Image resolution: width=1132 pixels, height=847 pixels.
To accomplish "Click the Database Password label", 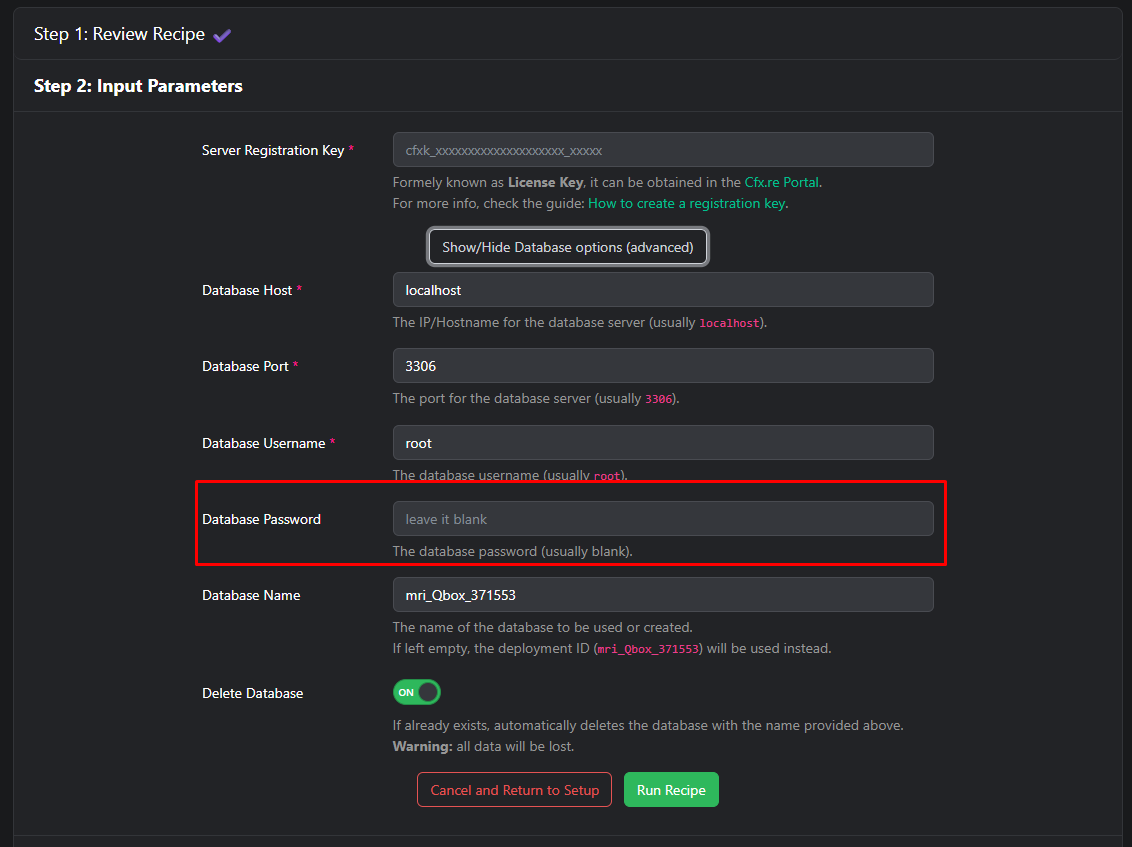I will click(261, 519).
